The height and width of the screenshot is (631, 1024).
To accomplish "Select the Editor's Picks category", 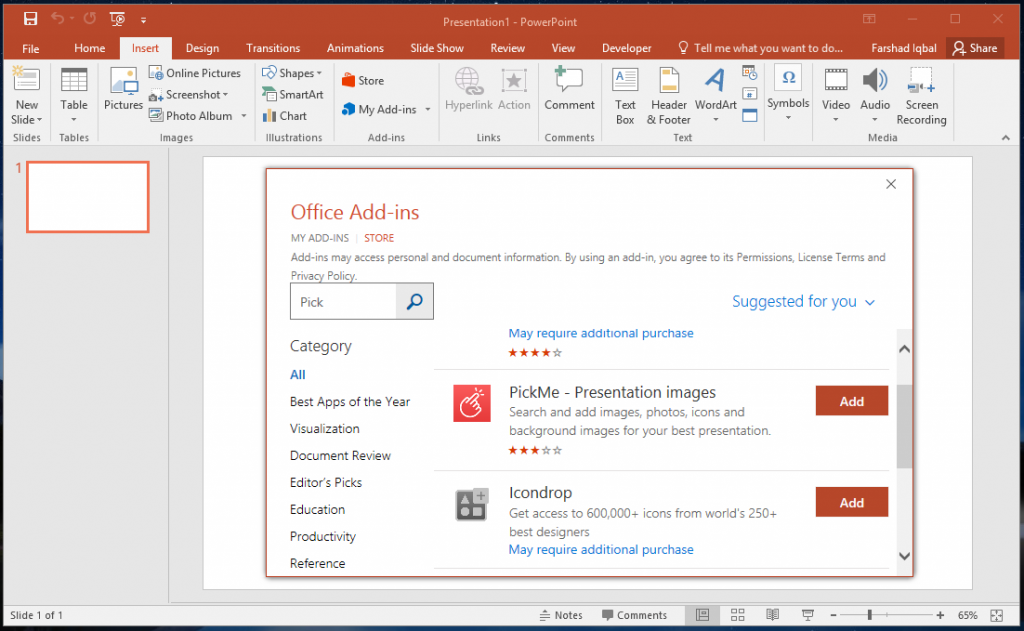I will click(x=326, y=483).
